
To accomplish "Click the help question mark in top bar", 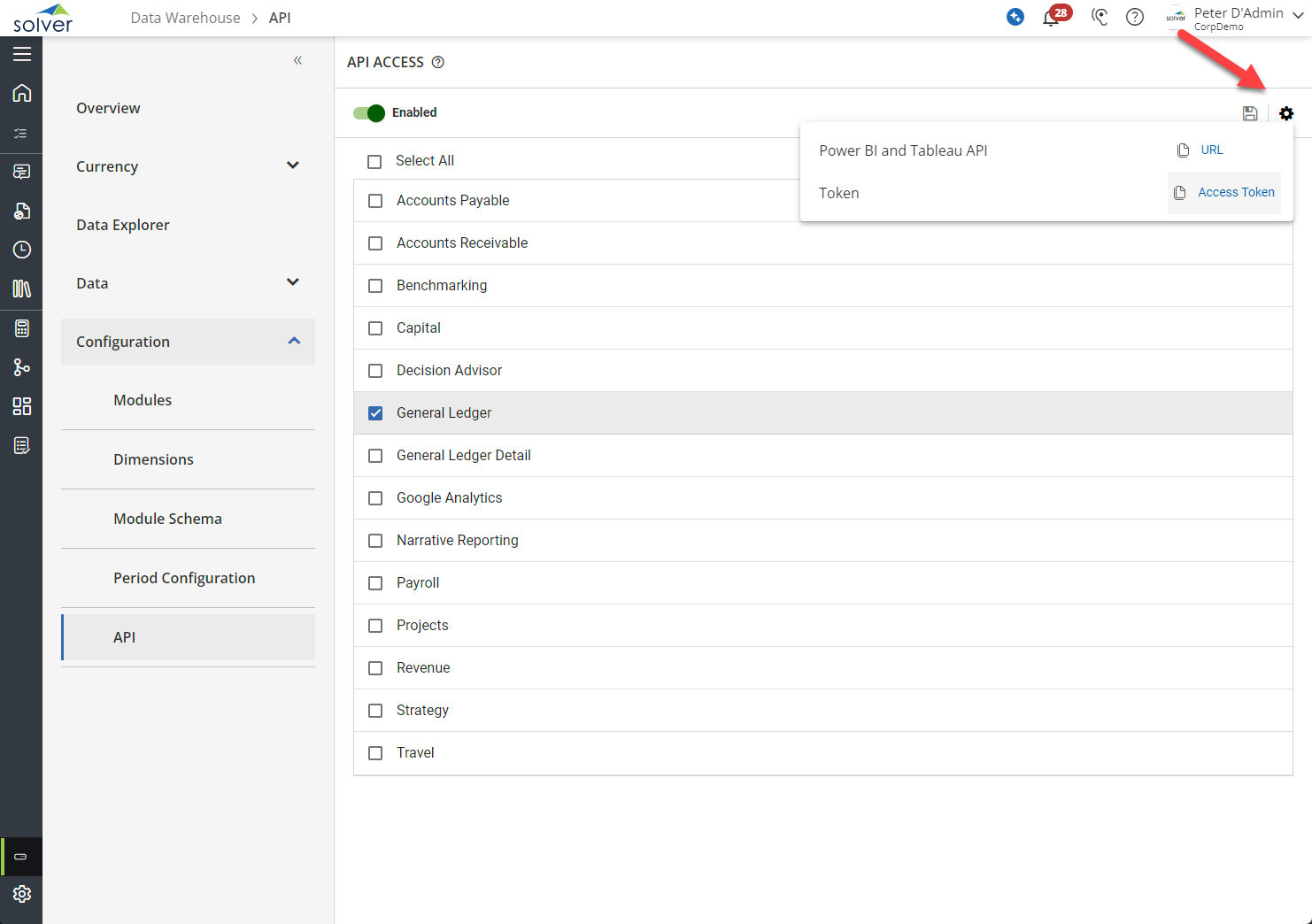I will pos(1135,18).
